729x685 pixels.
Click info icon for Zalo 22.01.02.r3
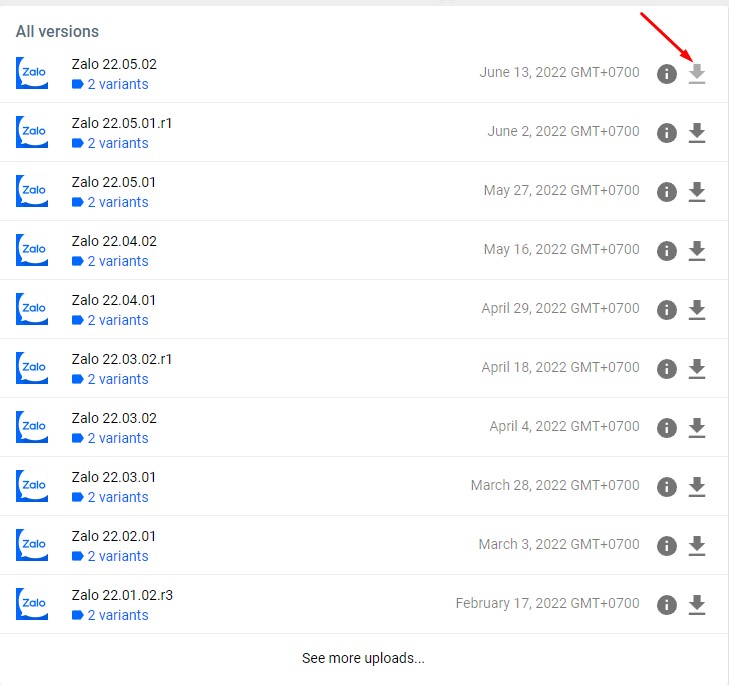coord(667,605)
